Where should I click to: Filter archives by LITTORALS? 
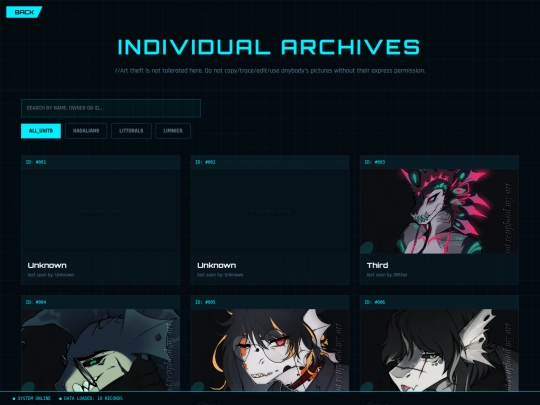(131, 131)
